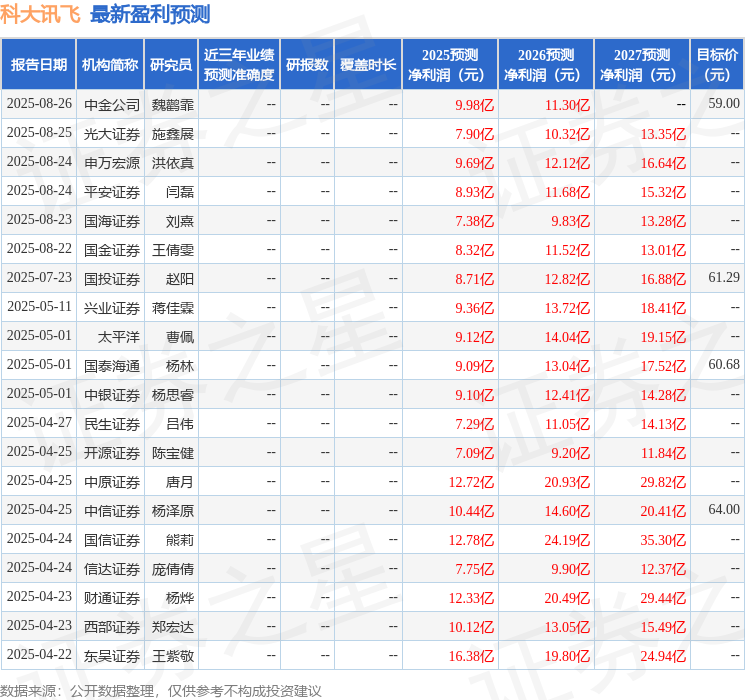Select 东吴证券 2025 forecast 16.38亿

pyautogui.click(x=471, y=656)
